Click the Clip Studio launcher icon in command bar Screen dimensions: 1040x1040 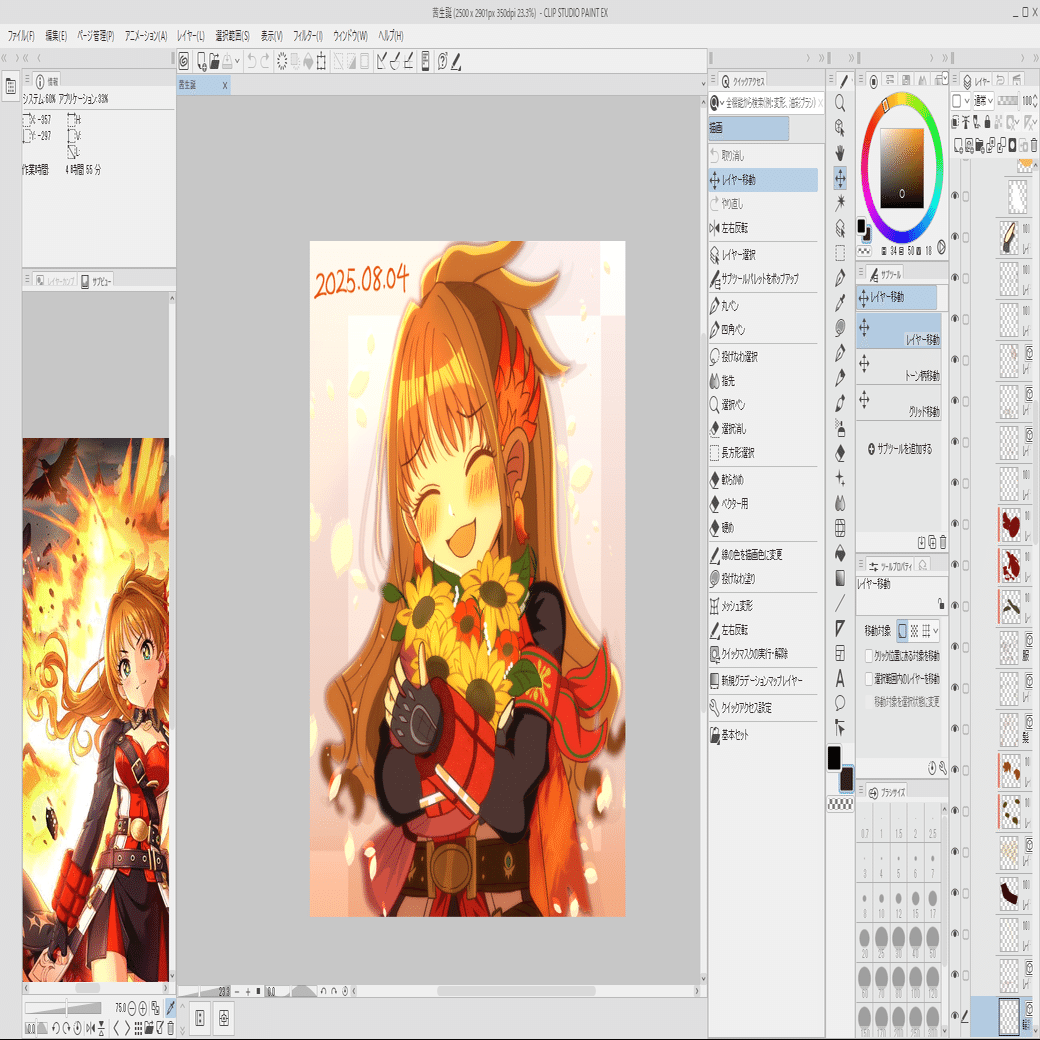184,61
